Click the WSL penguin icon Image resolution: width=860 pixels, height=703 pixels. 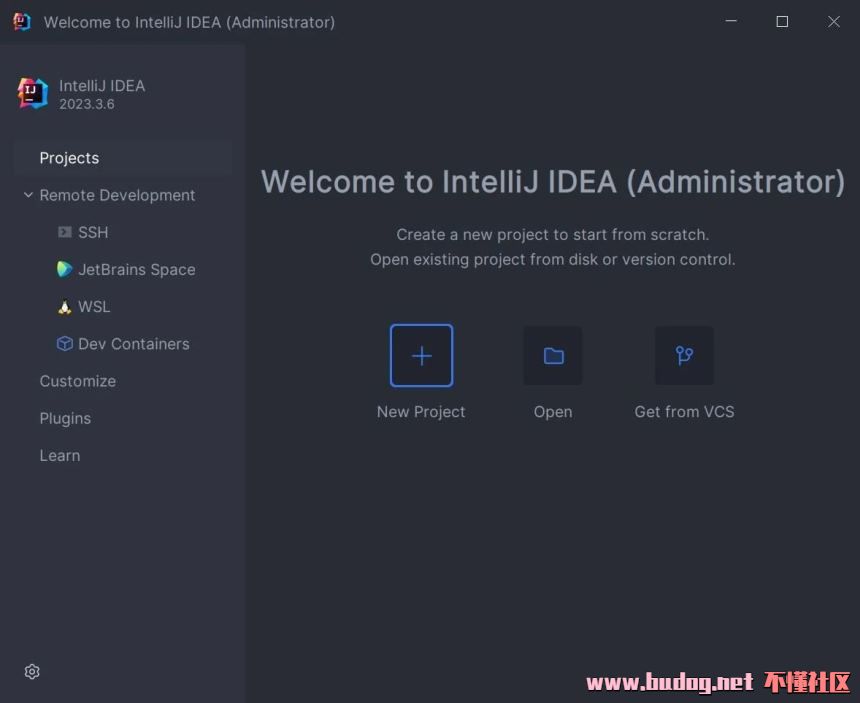coord(65,307)
